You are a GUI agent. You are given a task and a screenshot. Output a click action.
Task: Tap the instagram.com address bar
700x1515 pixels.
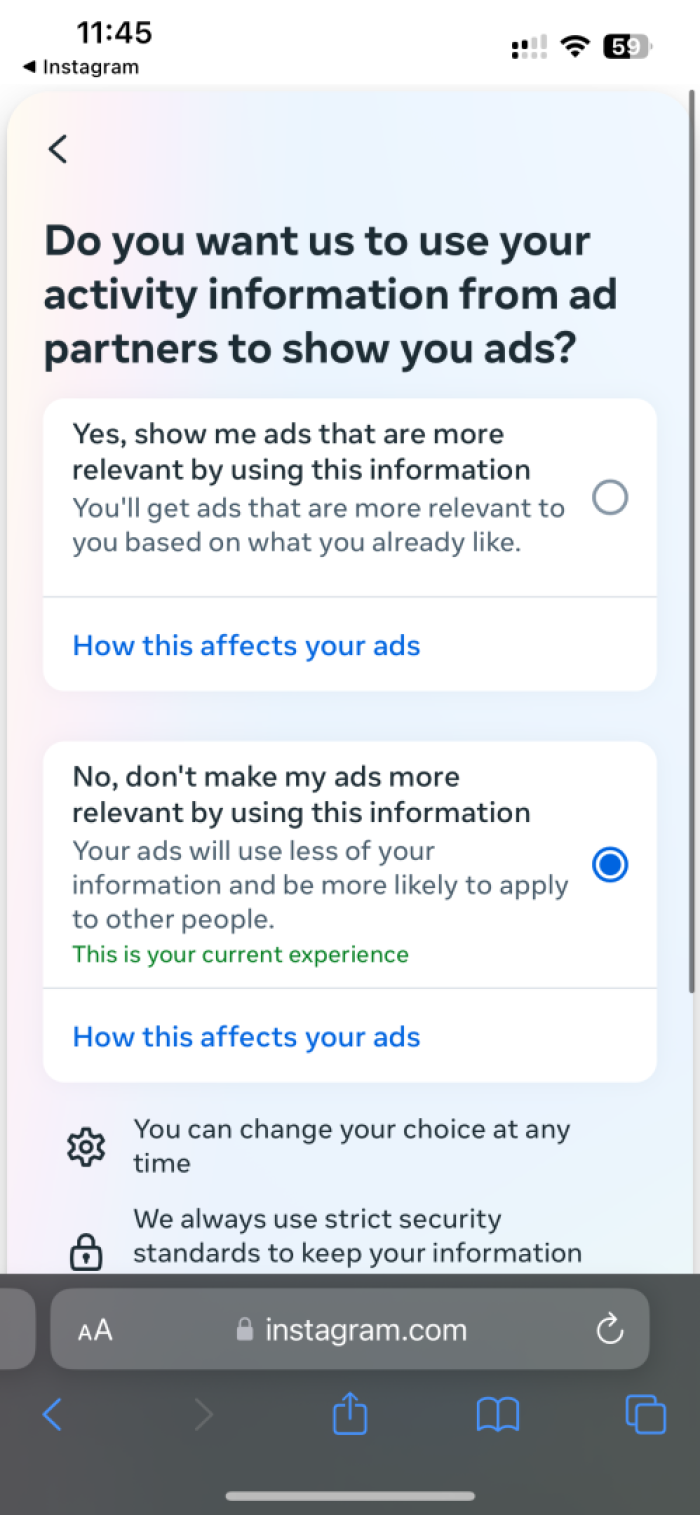coord(366,1329)
